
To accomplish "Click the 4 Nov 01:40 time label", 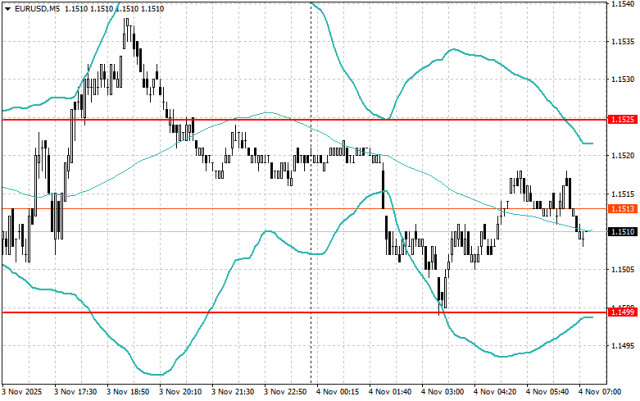I will pyautogui.click(x=390, y=392).
